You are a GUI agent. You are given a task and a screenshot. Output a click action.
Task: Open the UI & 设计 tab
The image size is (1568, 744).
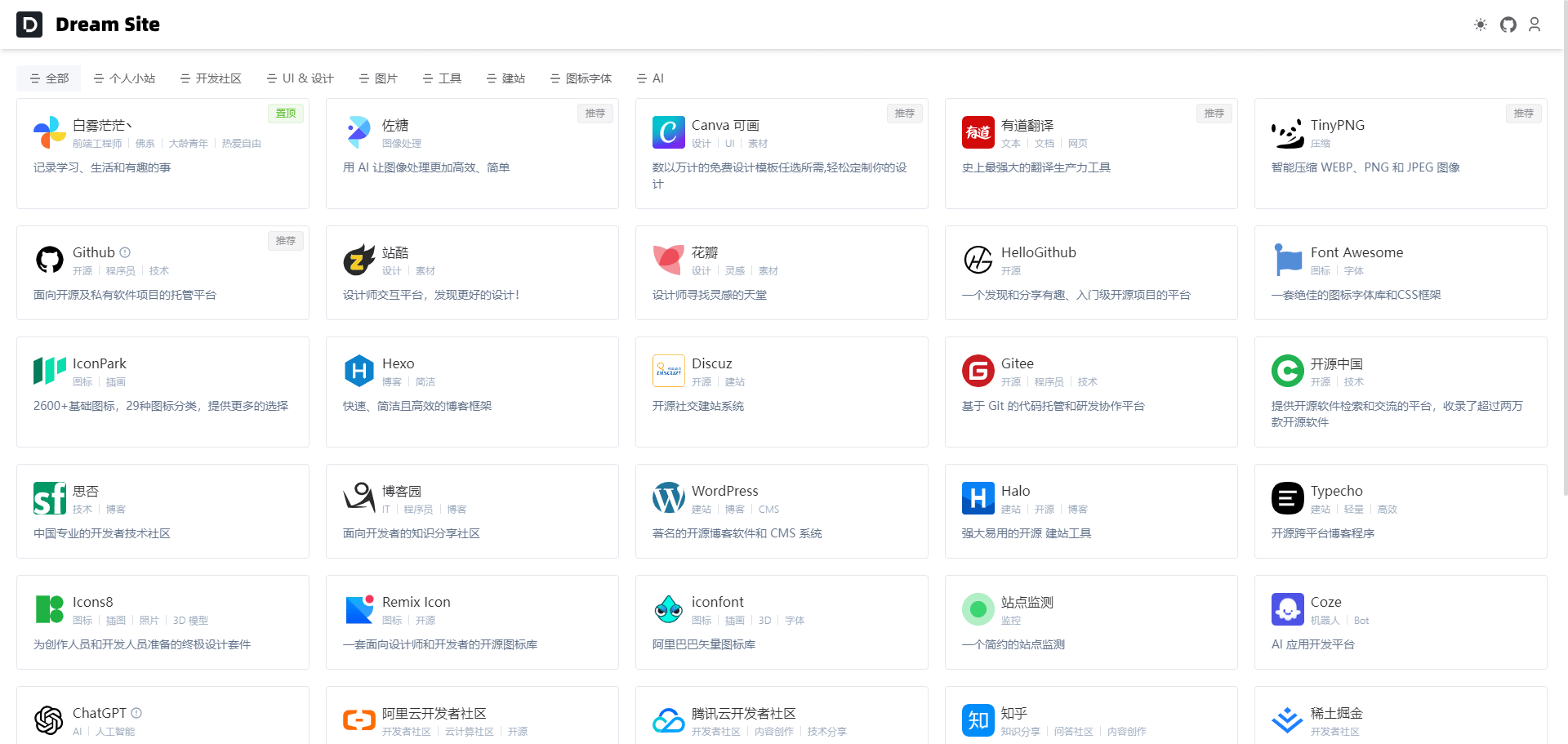click(x=301, y=78)
